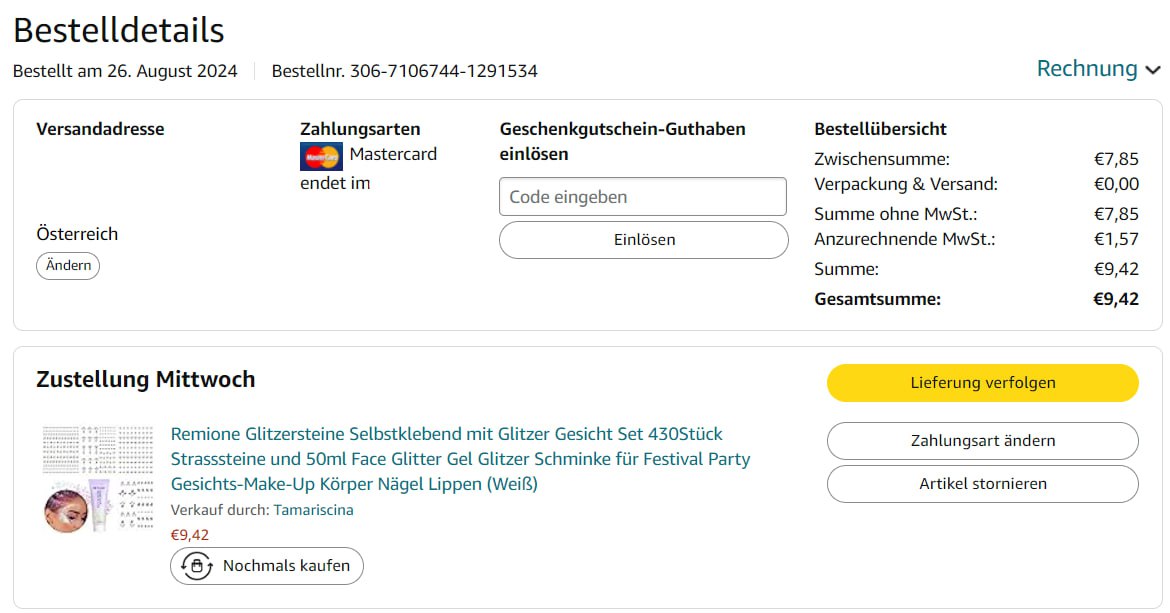Track the delivery via Lieferung verfolgen

(x=982, y=383)
